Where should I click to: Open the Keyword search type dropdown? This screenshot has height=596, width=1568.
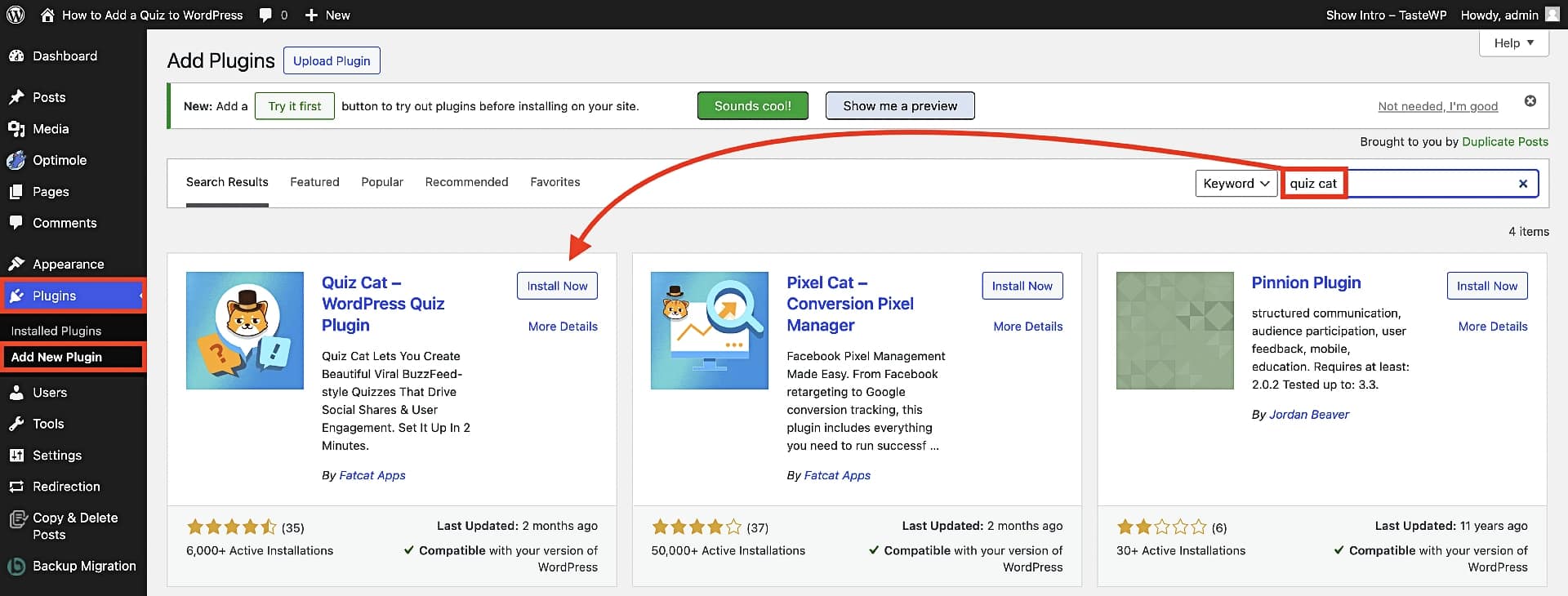pos(1236,184)
